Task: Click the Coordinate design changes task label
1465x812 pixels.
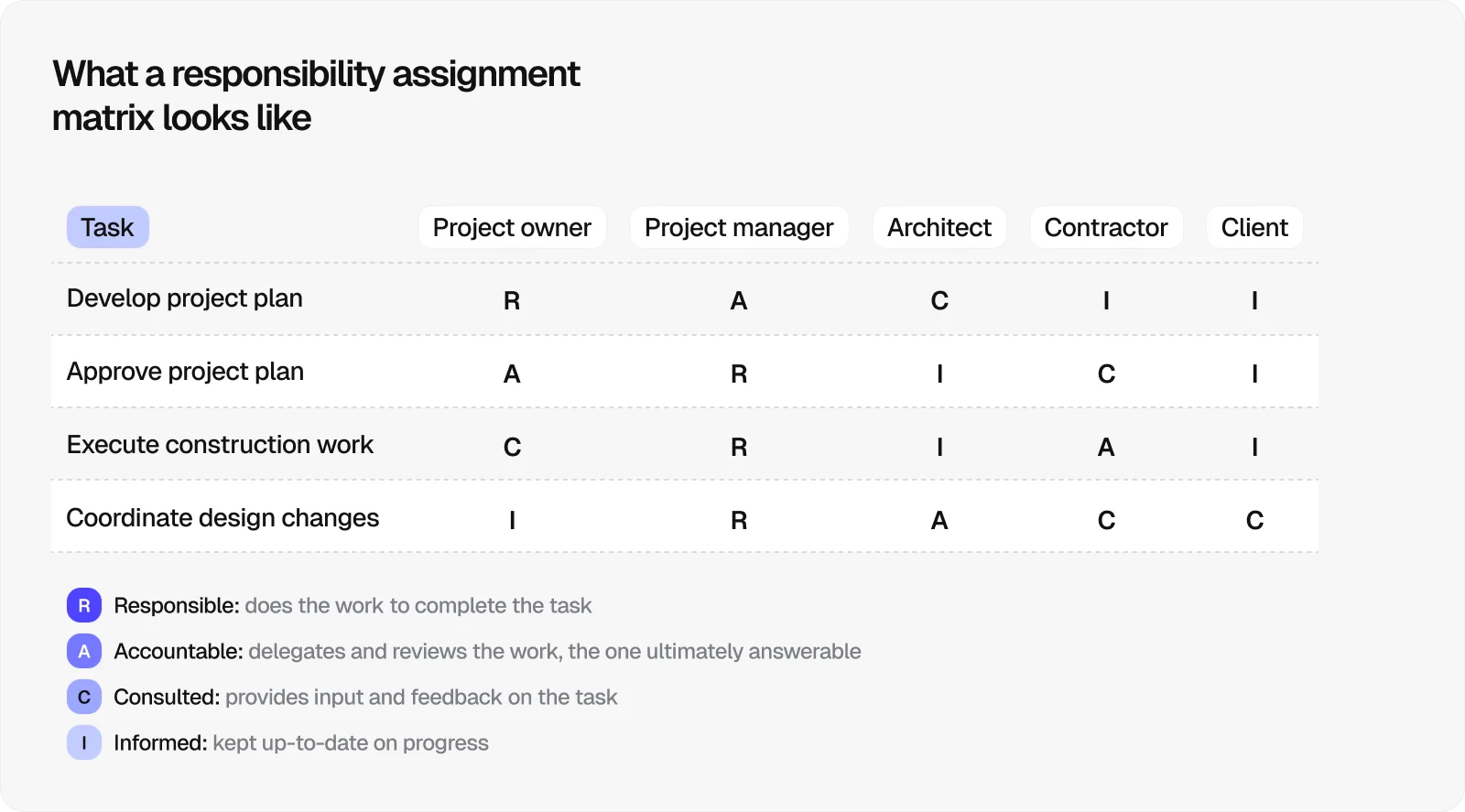Action: coord(222,518)
